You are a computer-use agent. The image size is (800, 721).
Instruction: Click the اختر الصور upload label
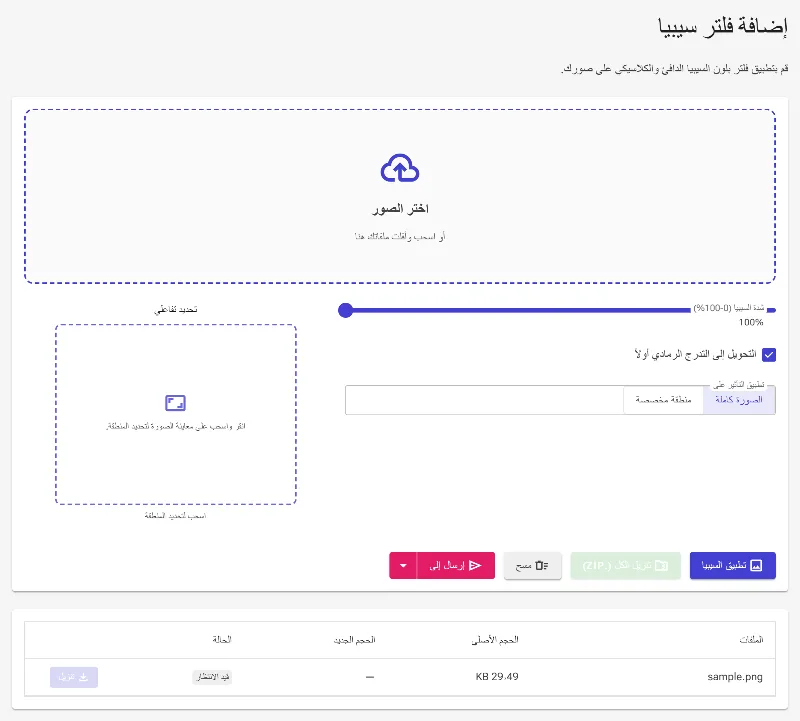pyautogui.click(x=400, y=209)
